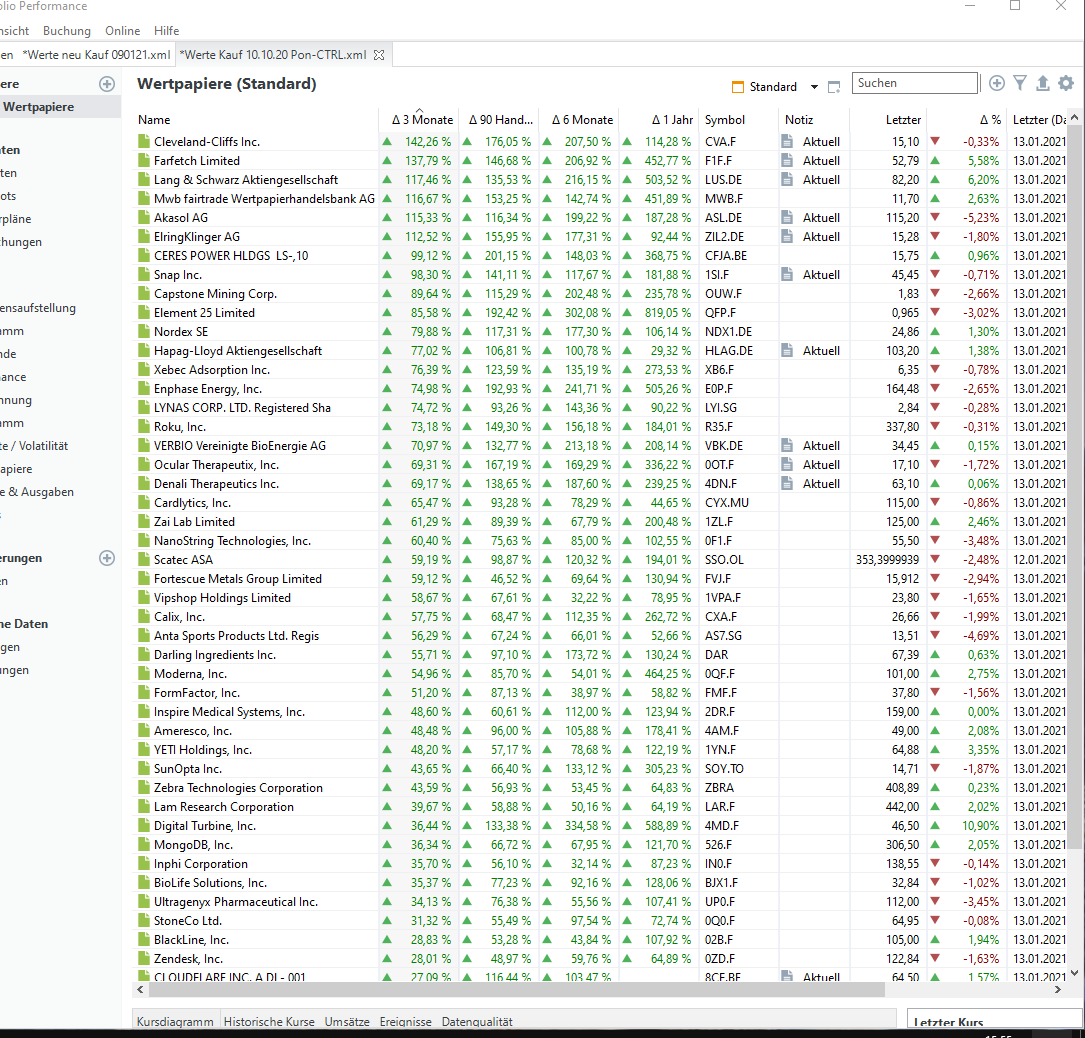Image resolution: width=1085 pixels, height=1038 pixels.
Task: Select the Fortescue Metals Group Limited row
Action: [600, 579]
